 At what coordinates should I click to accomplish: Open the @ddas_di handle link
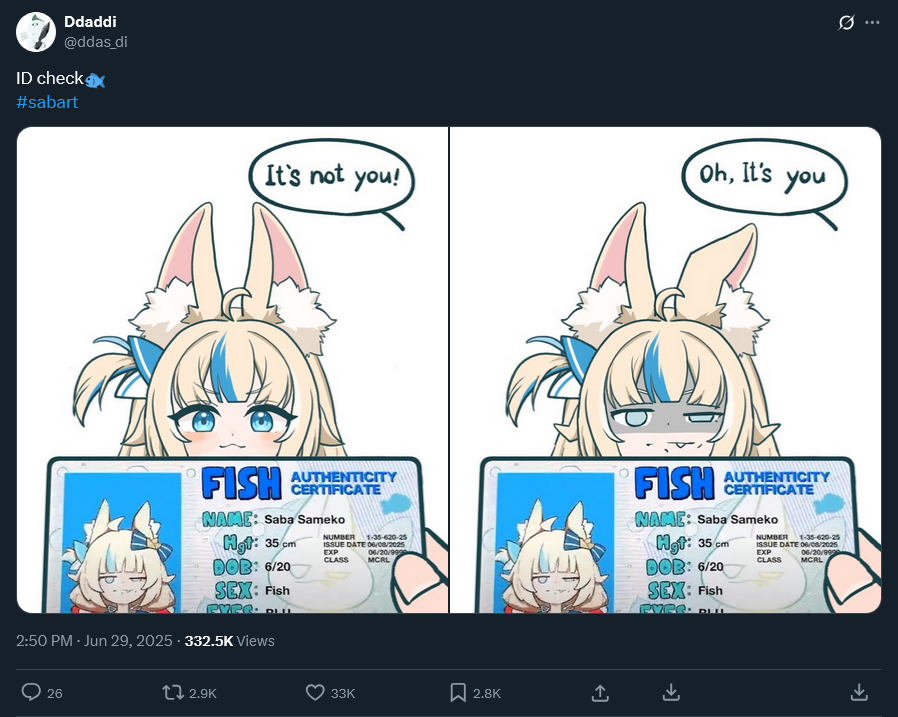tap(96, 42)
